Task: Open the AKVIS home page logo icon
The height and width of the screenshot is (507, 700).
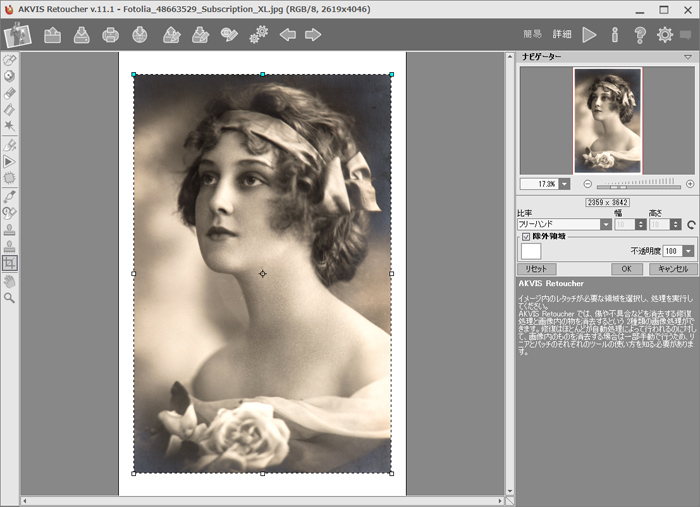Action: coord(17,35)
